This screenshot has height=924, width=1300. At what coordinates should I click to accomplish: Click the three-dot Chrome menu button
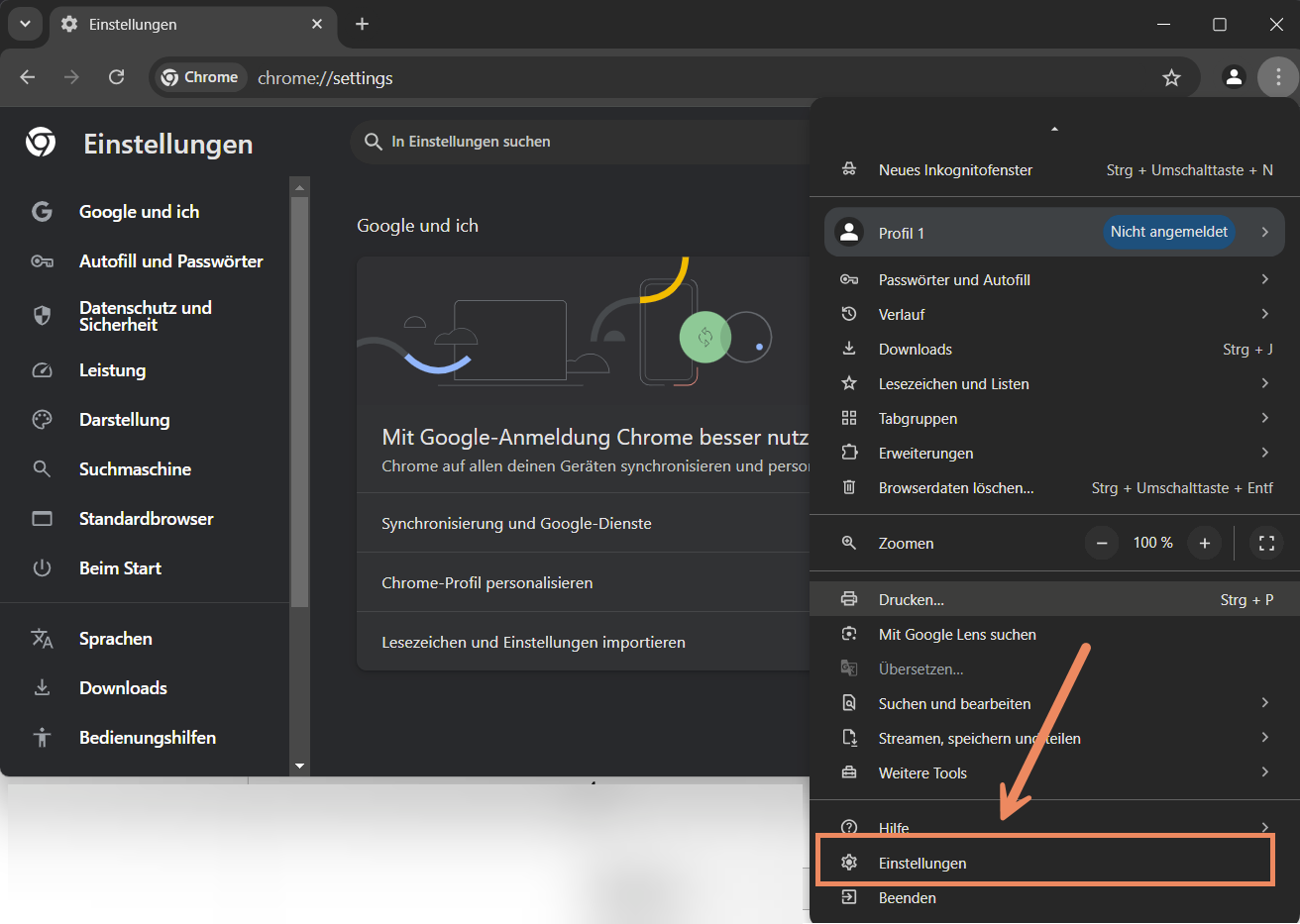pyautogui.click(x=1278, y=77)
